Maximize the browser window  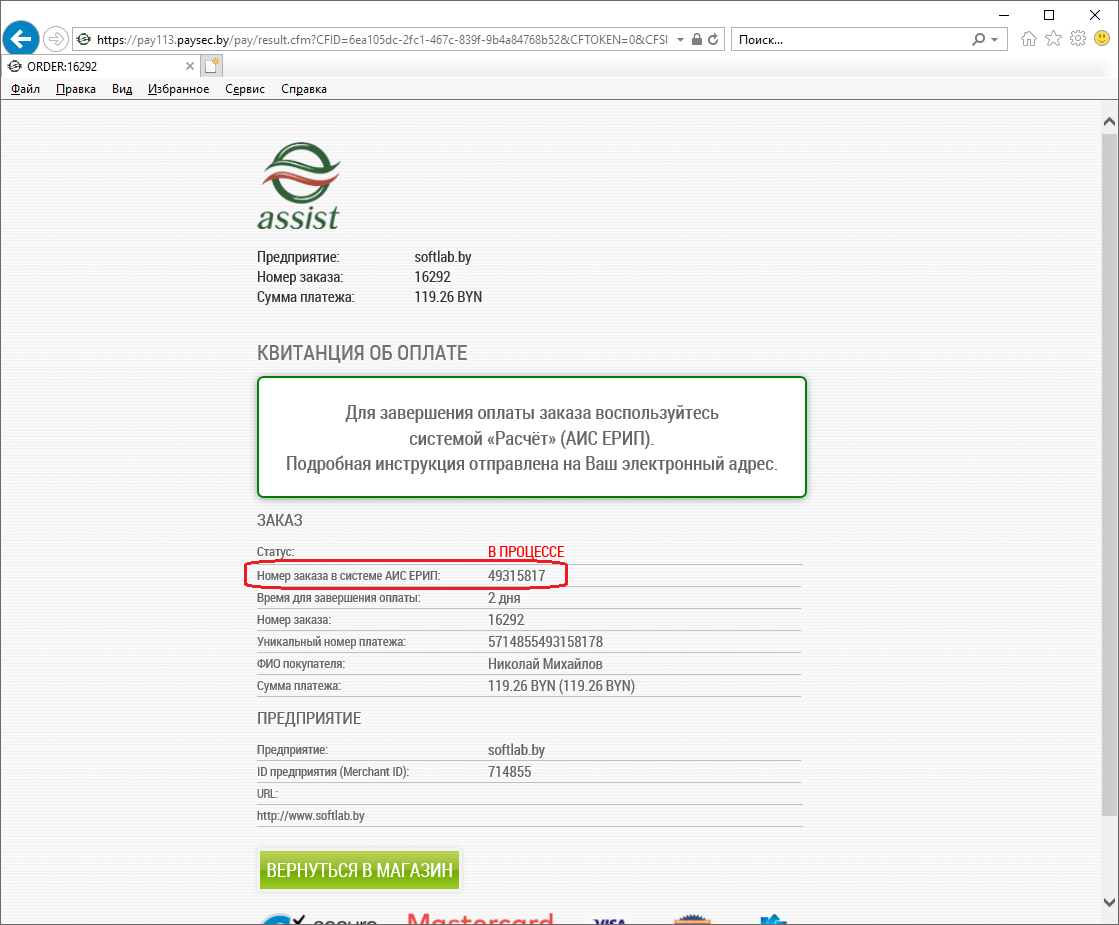[1049, 15]
